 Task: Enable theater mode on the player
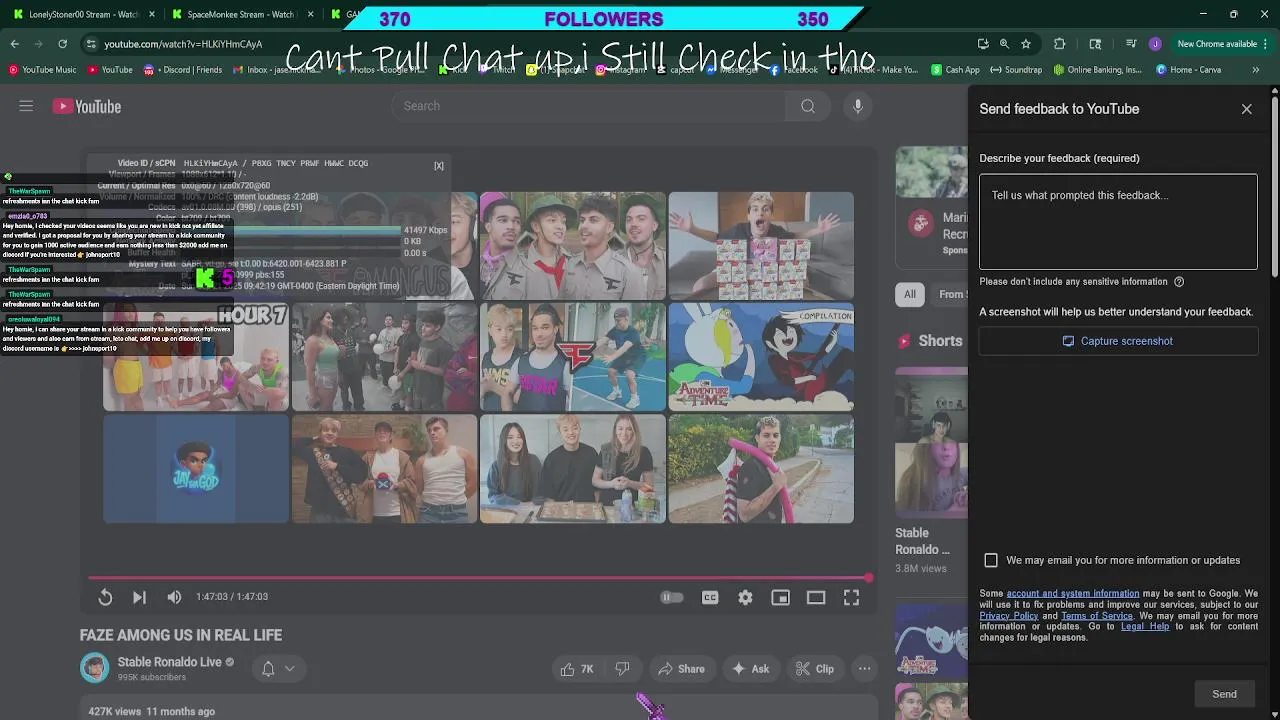point(816,597)
